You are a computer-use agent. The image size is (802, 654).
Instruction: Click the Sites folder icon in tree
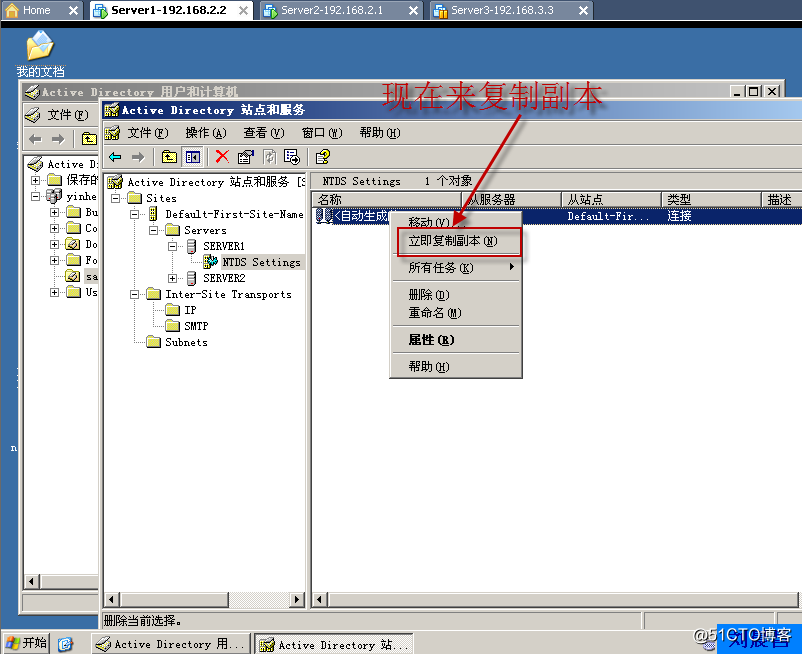[x=135, y=198]
